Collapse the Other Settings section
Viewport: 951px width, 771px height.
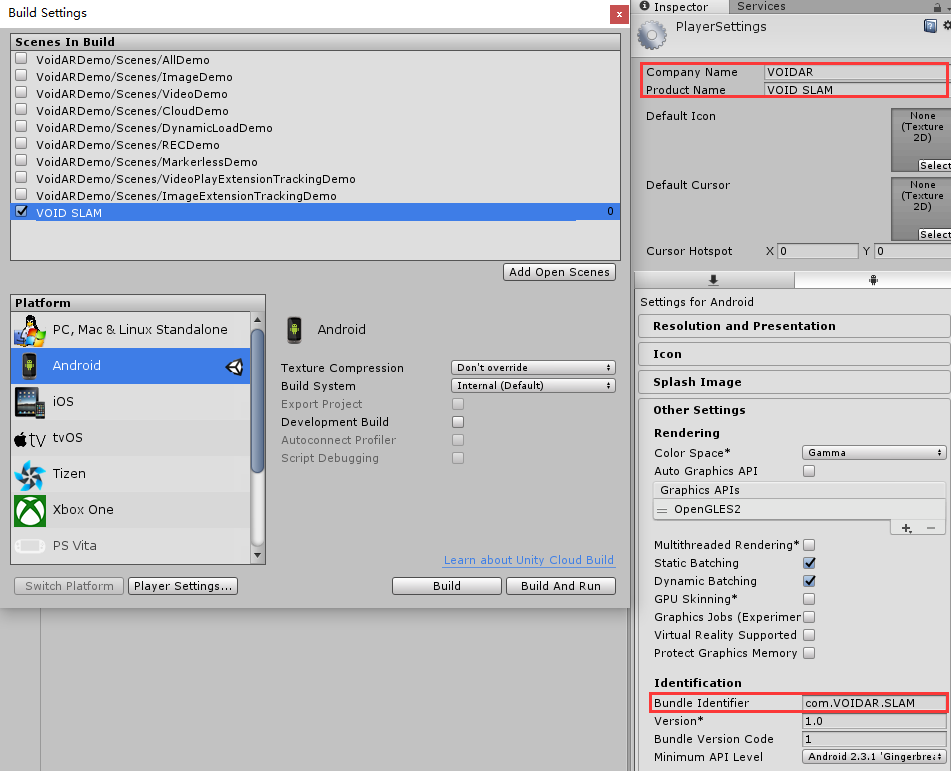(x=794, y=410)
